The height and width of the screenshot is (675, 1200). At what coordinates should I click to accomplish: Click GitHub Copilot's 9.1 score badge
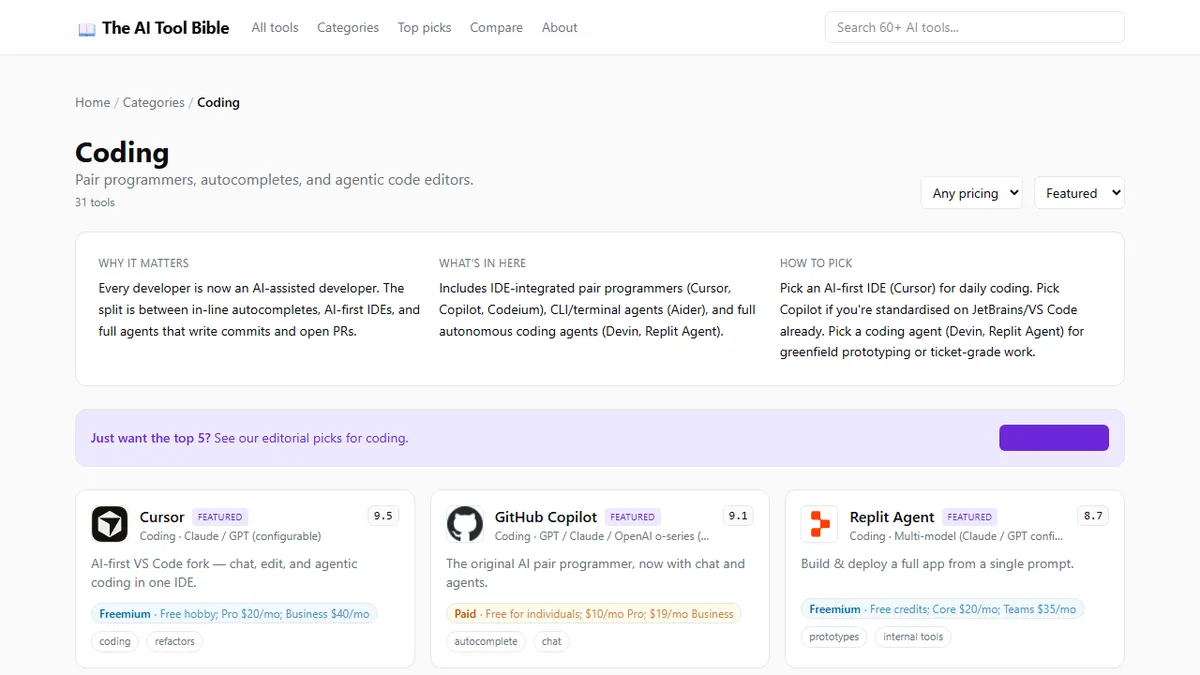(x=738, y=516)
